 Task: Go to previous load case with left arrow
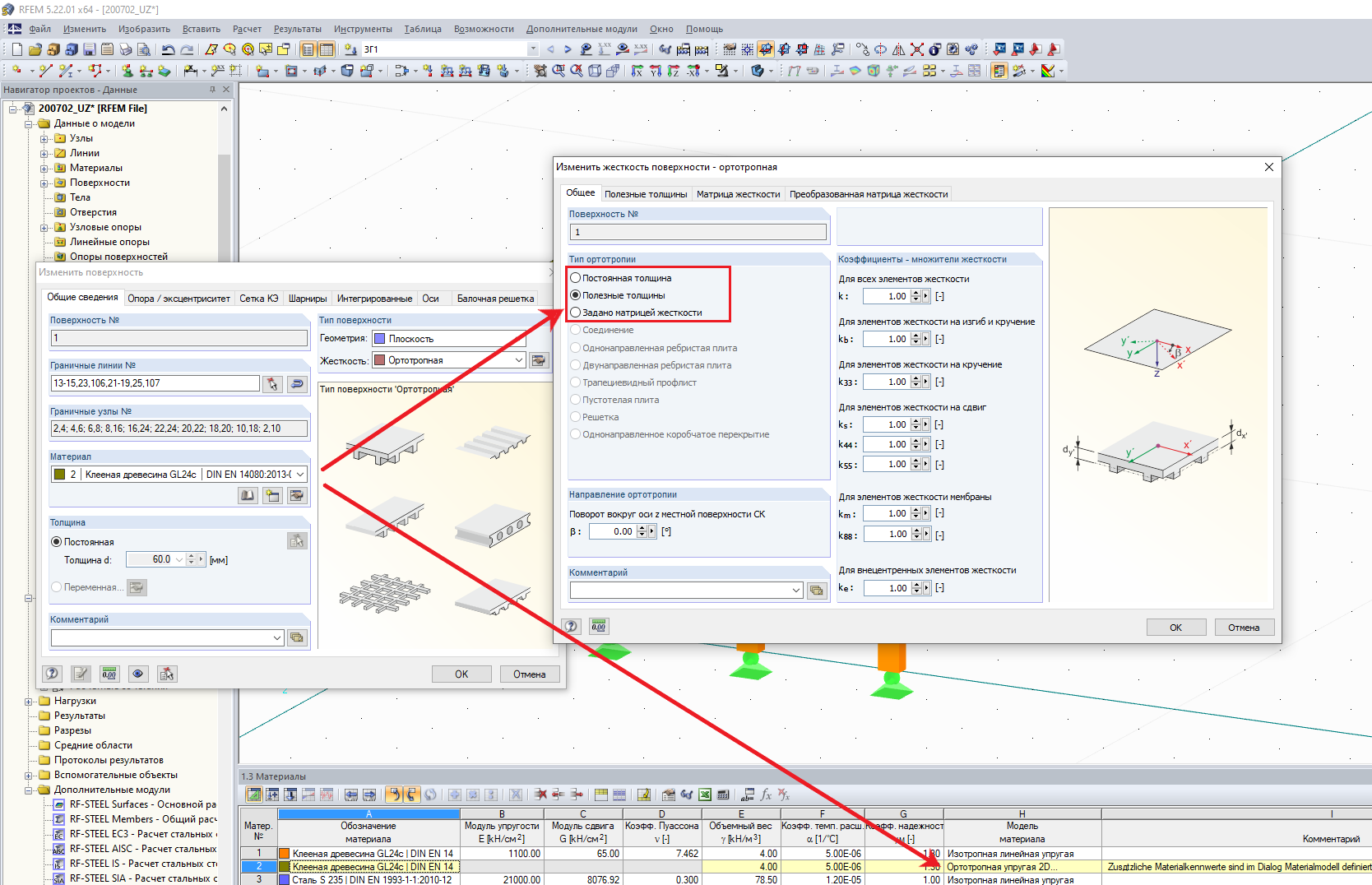tap(550, 49)
